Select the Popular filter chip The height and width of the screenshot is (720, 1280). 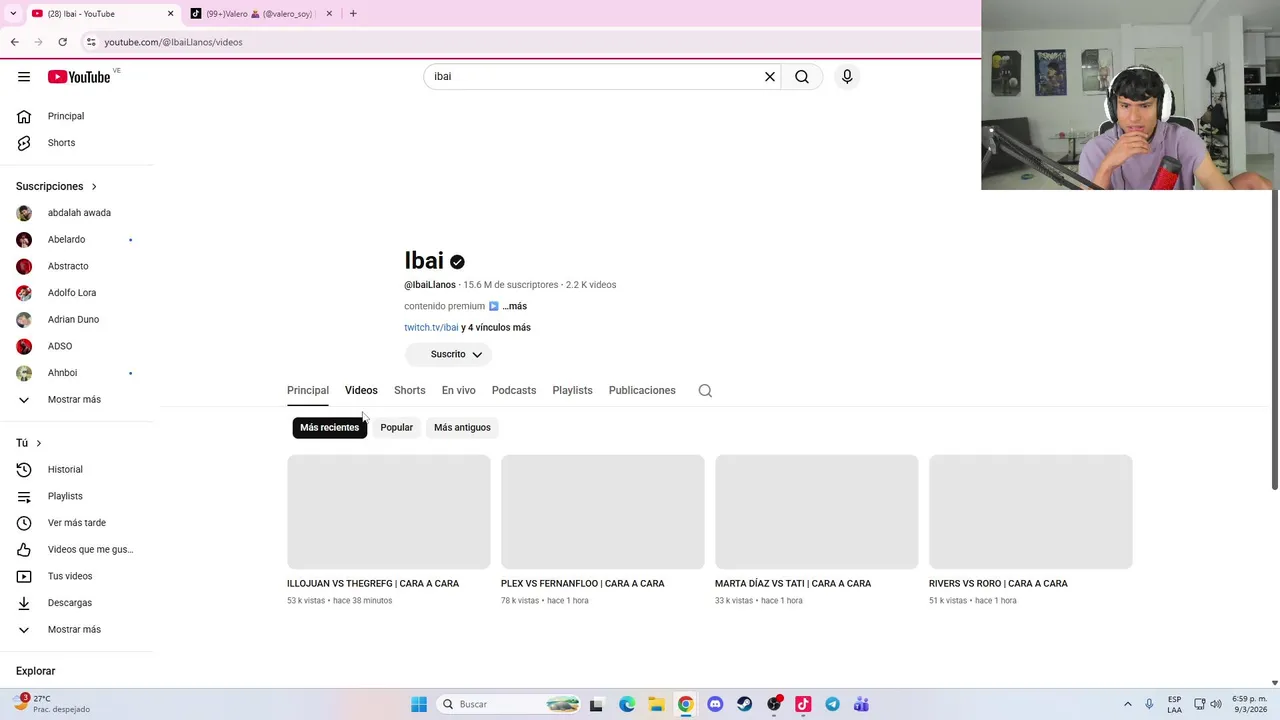[396, 427]
